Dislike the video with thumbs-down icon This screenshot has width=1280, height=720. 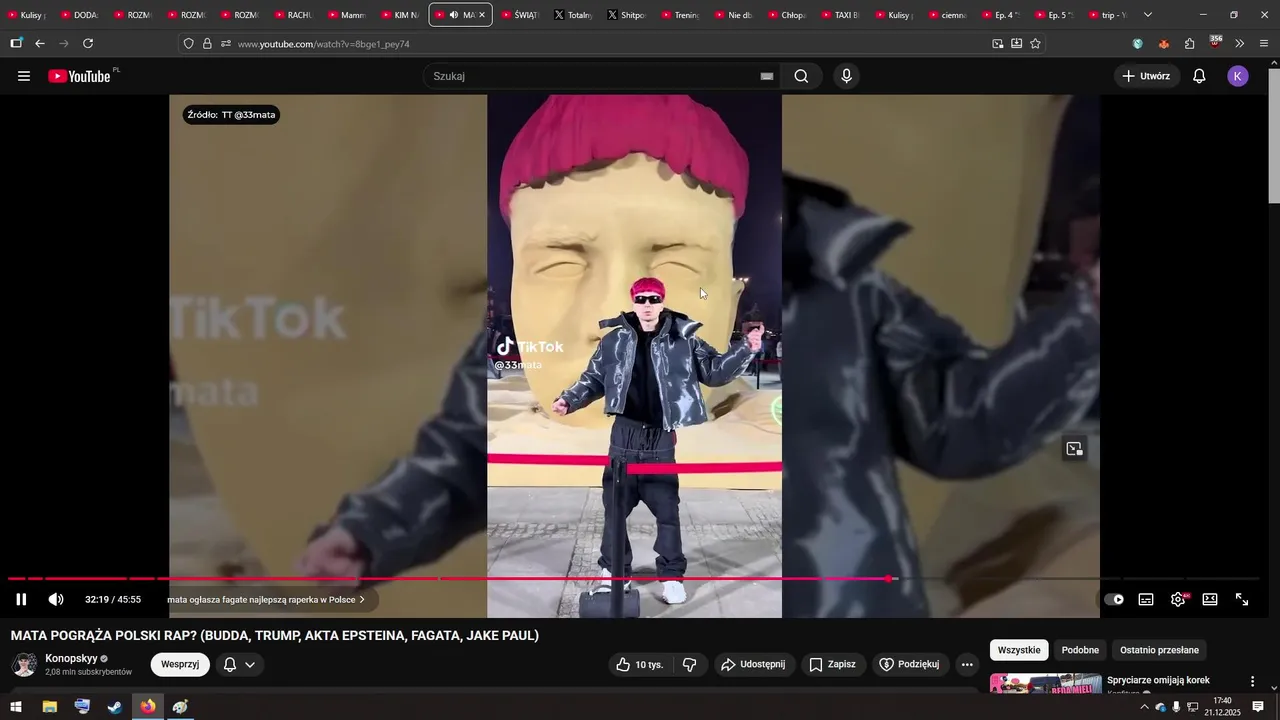point(689,664)
